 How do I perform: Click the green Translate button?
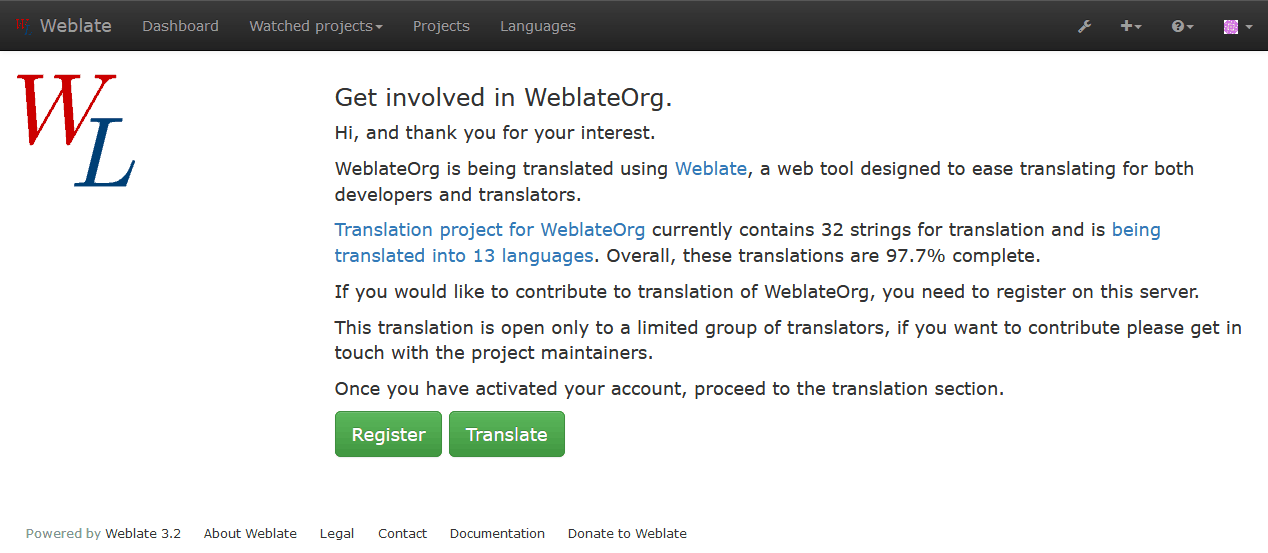click(x=507, y=434)
